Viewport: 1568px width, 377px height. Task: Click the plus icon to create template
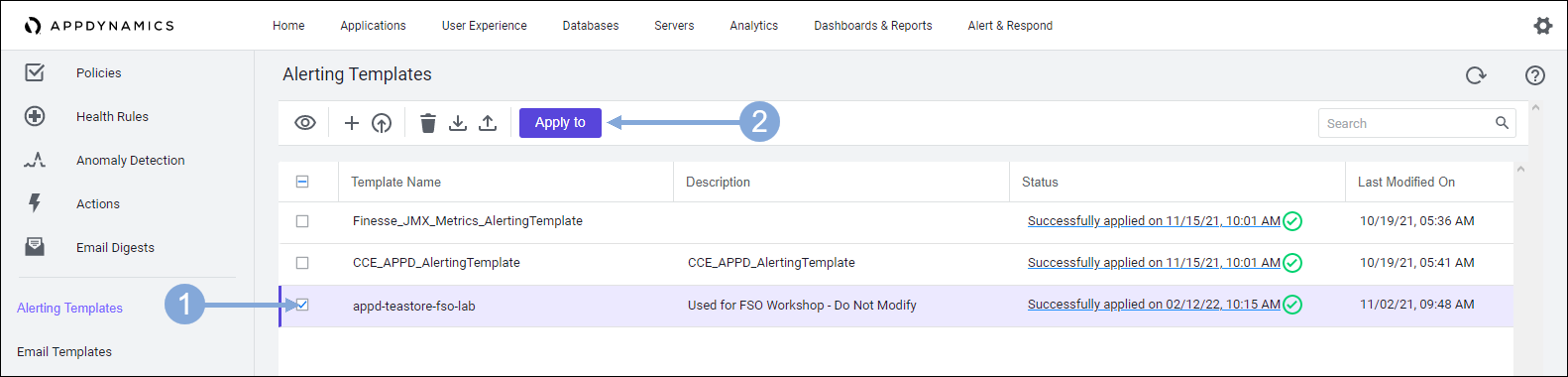coord(351,123)
